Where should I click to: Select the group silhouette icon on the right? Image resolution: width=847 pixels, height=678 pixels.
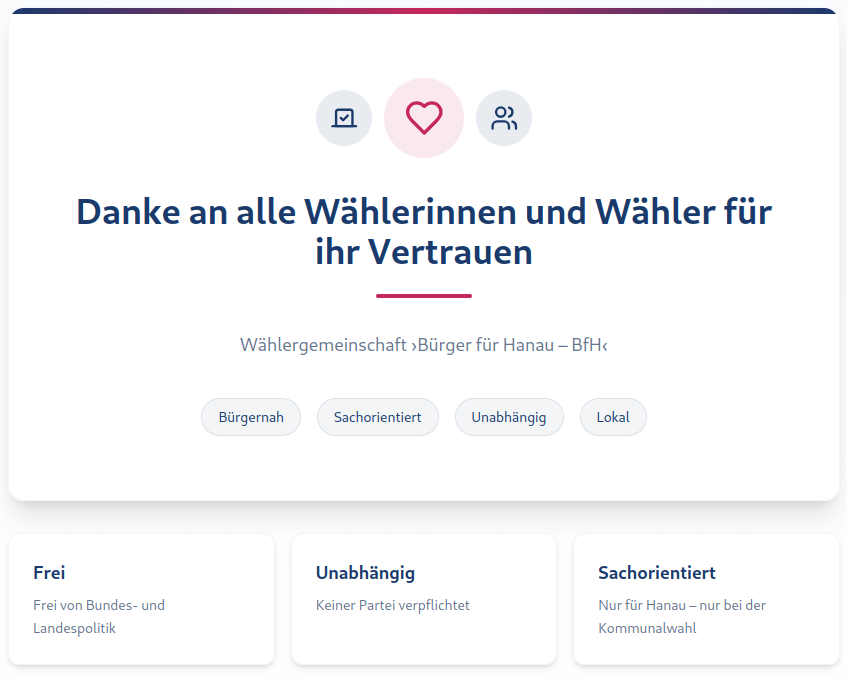tap(503, 117)
